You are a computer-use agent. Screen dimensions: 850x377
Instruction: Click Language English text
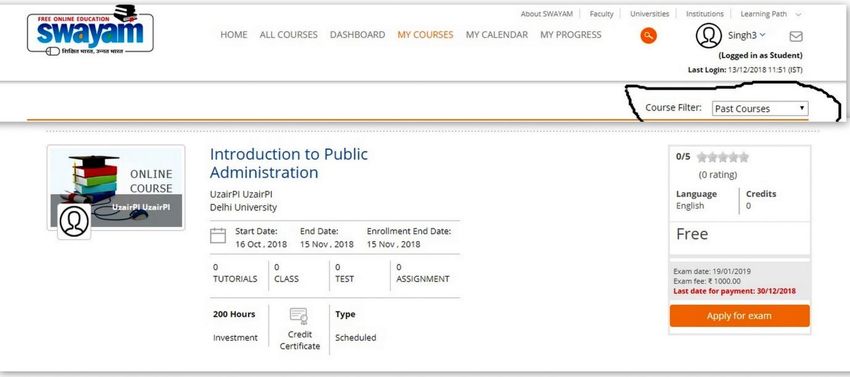696,200
